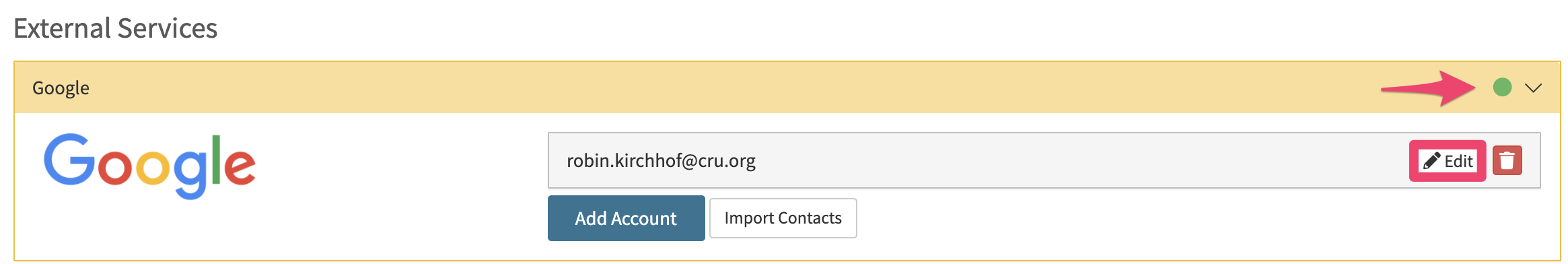Image resolution: width=1568 pixels, height=264 pixels.
Task: Click the colorful Google logo
Action: [x=149, y=166]
